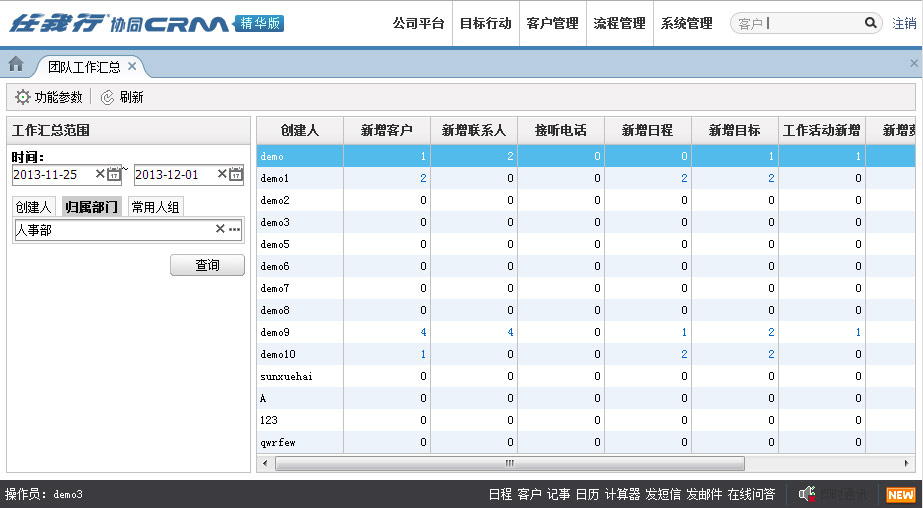Open calendar picker for end date
Viewport: 923px width, 508px height.
[x=236, y=174]
